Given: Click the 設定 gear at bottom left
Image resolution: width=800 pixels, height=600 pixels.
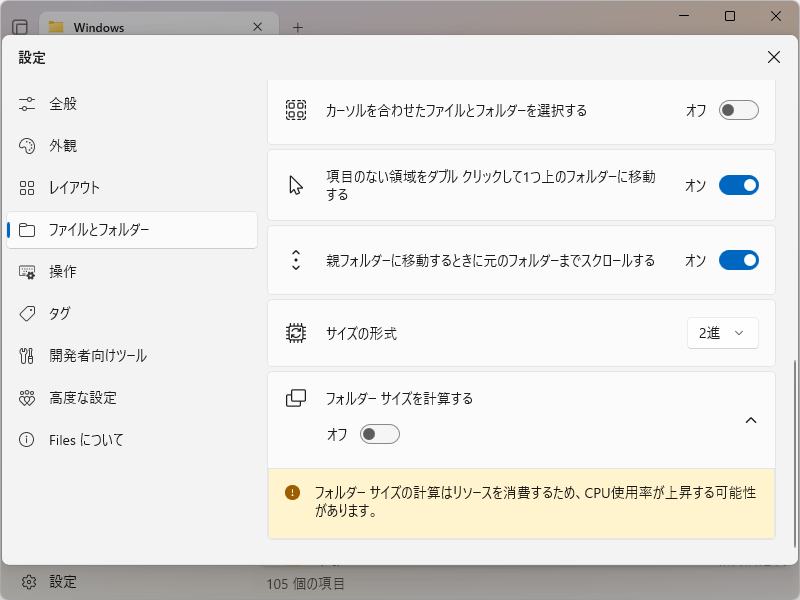Looking at the screenshot, I should [x=29, y=581].
